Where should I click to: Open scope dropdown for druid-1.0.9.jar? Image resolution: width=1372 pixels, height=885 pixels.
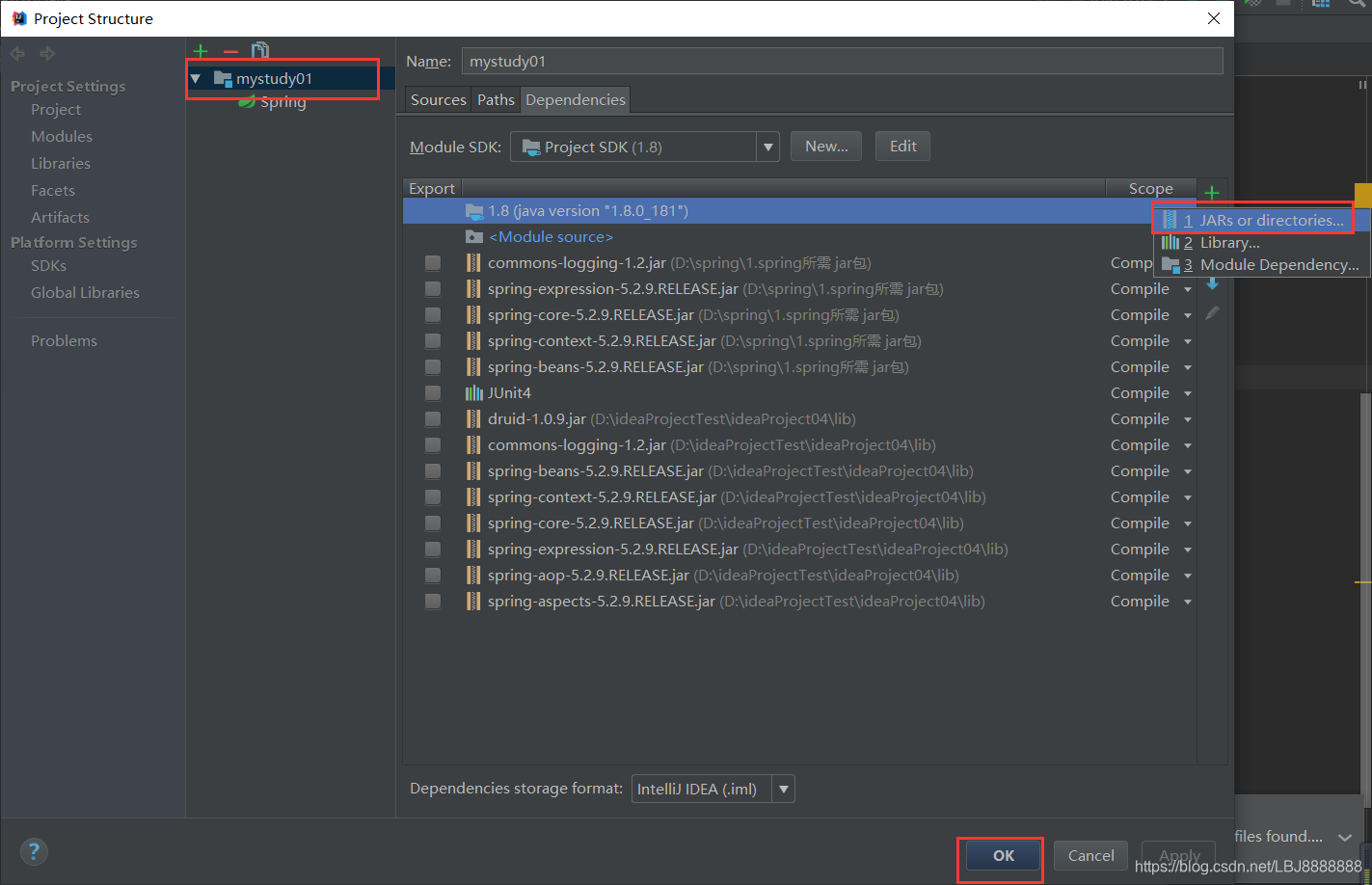[1188, 419]
